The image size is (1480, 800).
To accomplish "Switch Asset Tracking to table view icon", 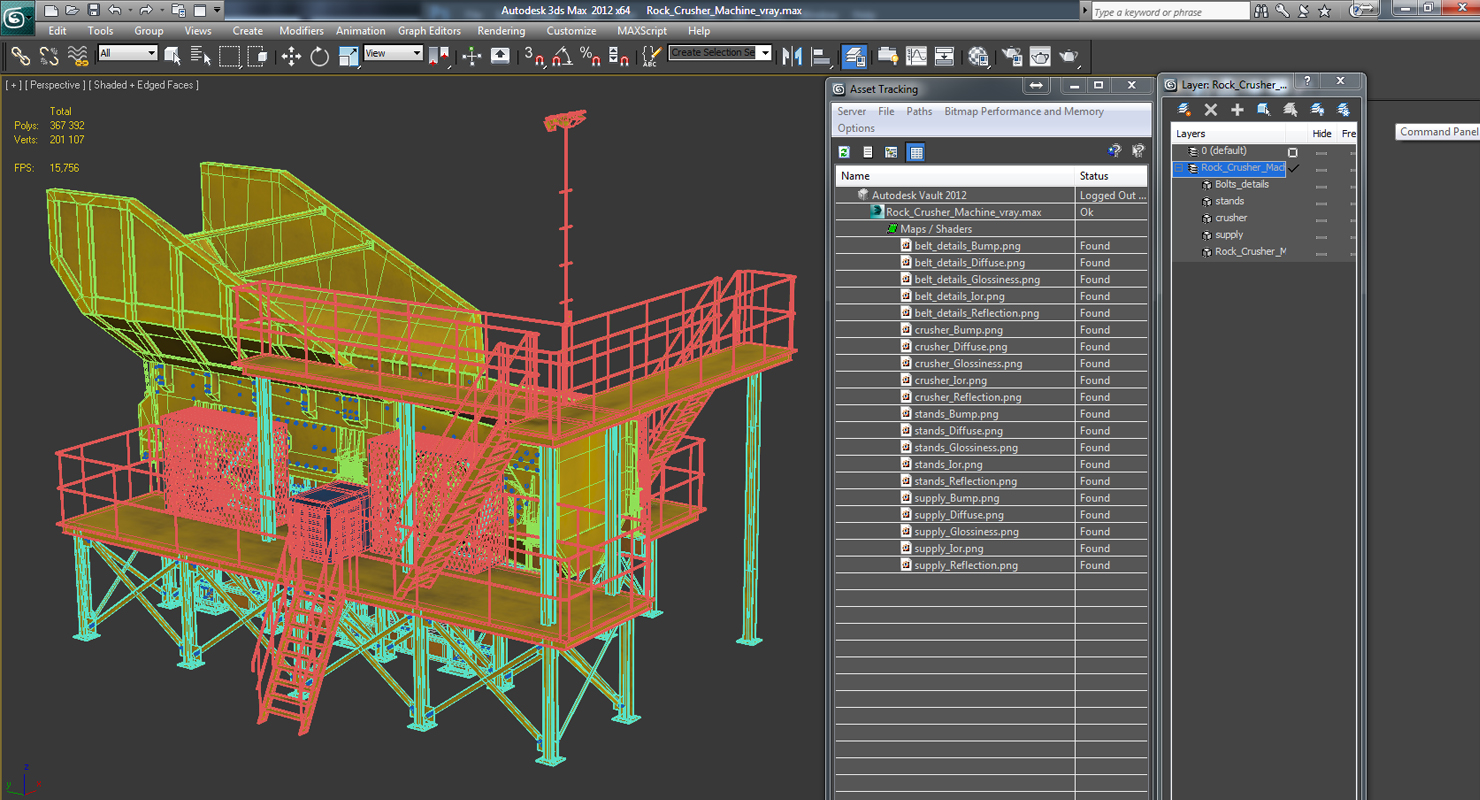I will point(915,152).
